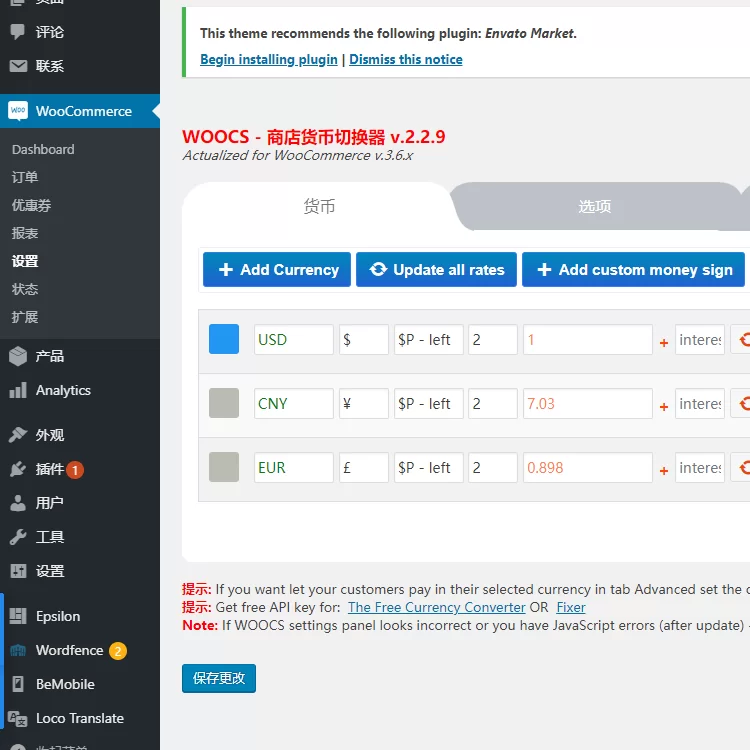Screen dimensions: 750x750
Task: Open the USD decimals dropdown showing 2
Action: point(493,340)
